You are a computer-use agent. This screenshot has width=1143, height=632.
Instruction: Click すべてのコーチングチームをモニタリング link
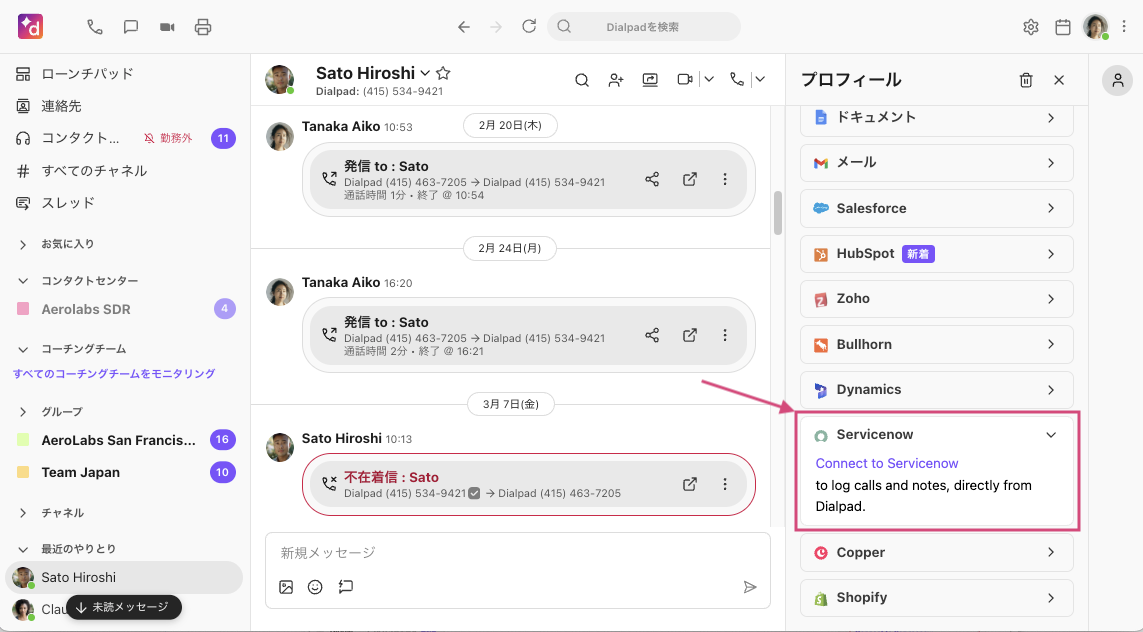[x=114, y=373]
